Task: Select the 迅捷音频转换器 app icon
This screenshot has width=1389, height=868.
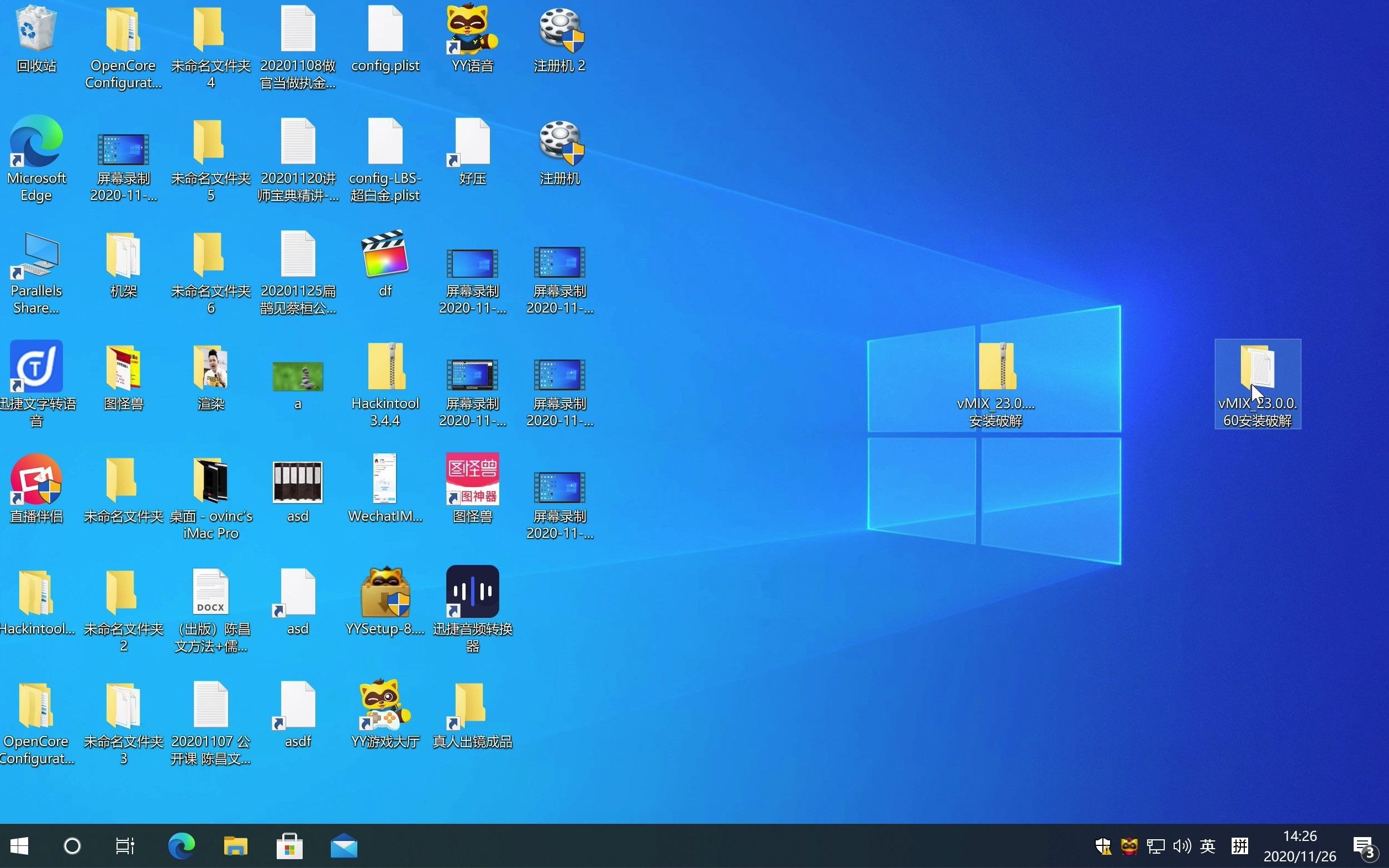Action: [472, 592]
